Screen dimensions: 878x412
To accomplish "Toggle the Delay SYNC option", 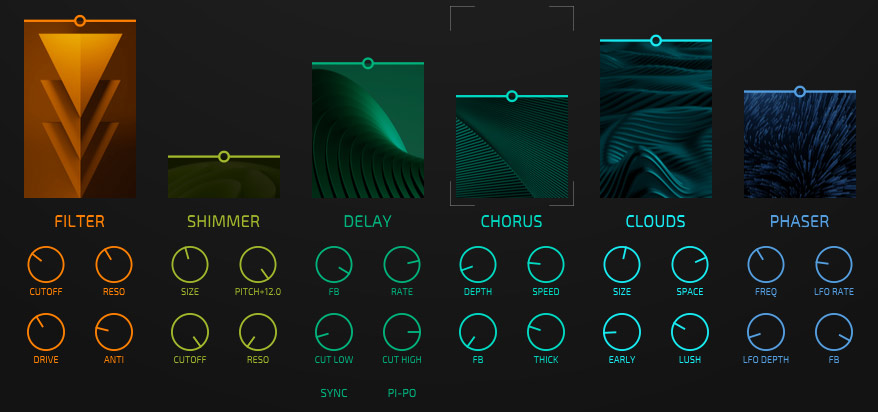I will click(334, 393).
